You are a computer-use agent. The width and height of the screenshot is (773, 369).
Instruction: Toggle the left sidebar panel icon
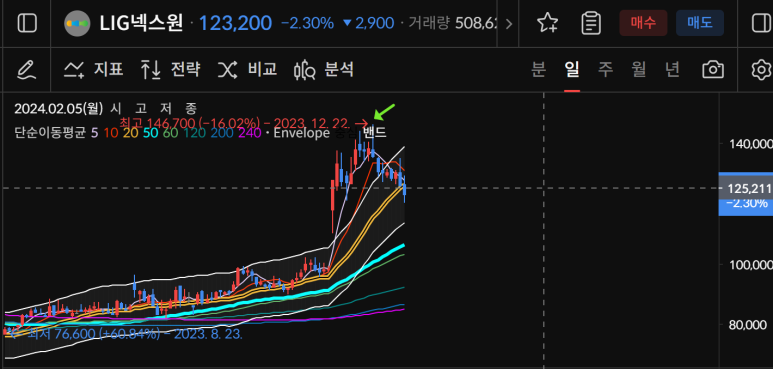tap(27, 23)
